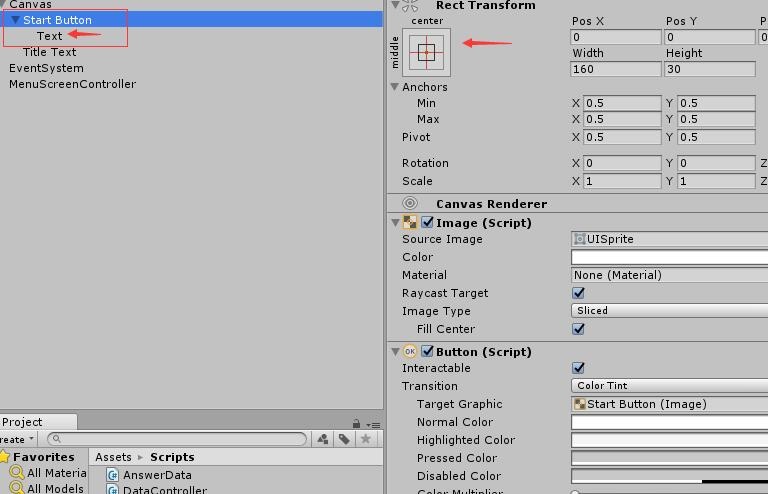This screenshot has width=768, height=494.
Task: Disable the Button script component checkbox
Action: [427, 351]
